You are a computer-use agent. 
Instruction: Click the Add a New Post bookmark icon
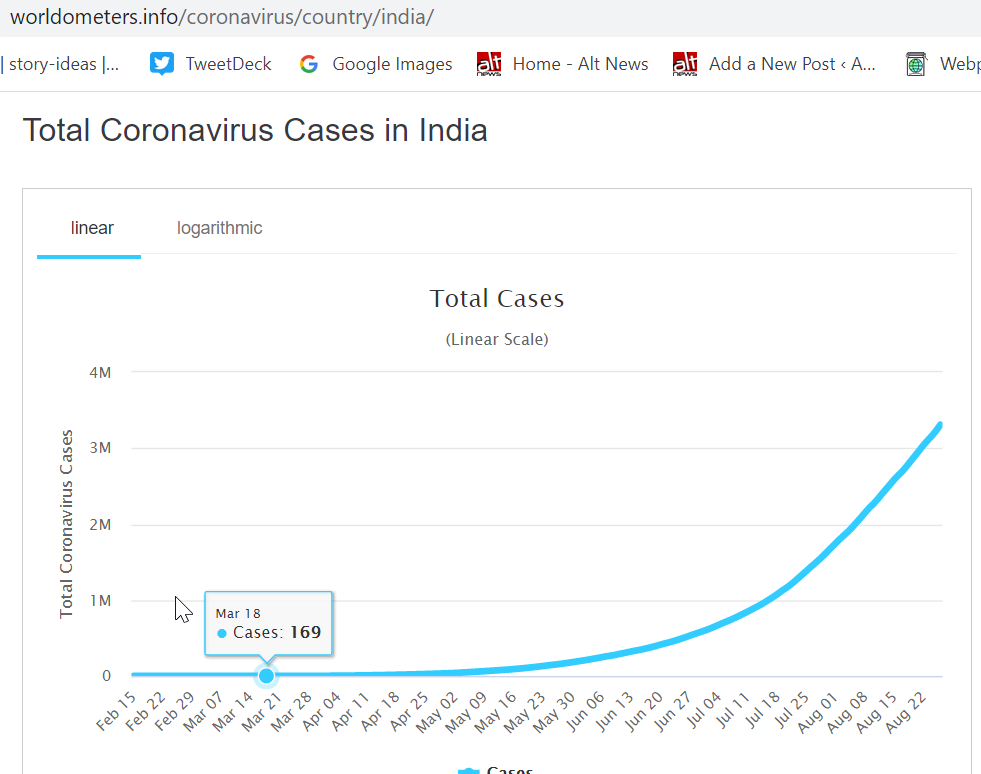tap(685, 64)
